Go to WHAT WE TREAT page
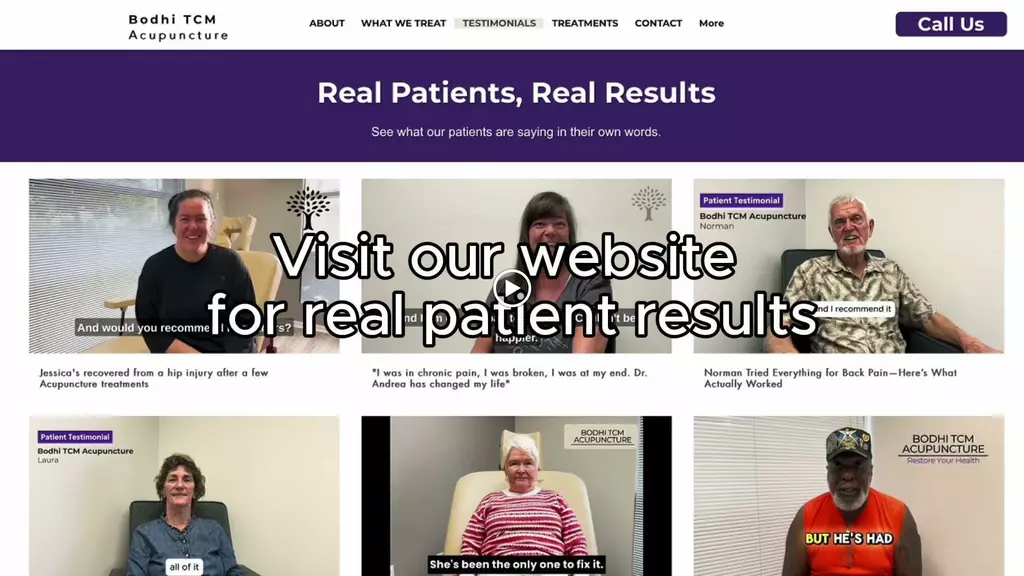 click(x=403, y=24)
